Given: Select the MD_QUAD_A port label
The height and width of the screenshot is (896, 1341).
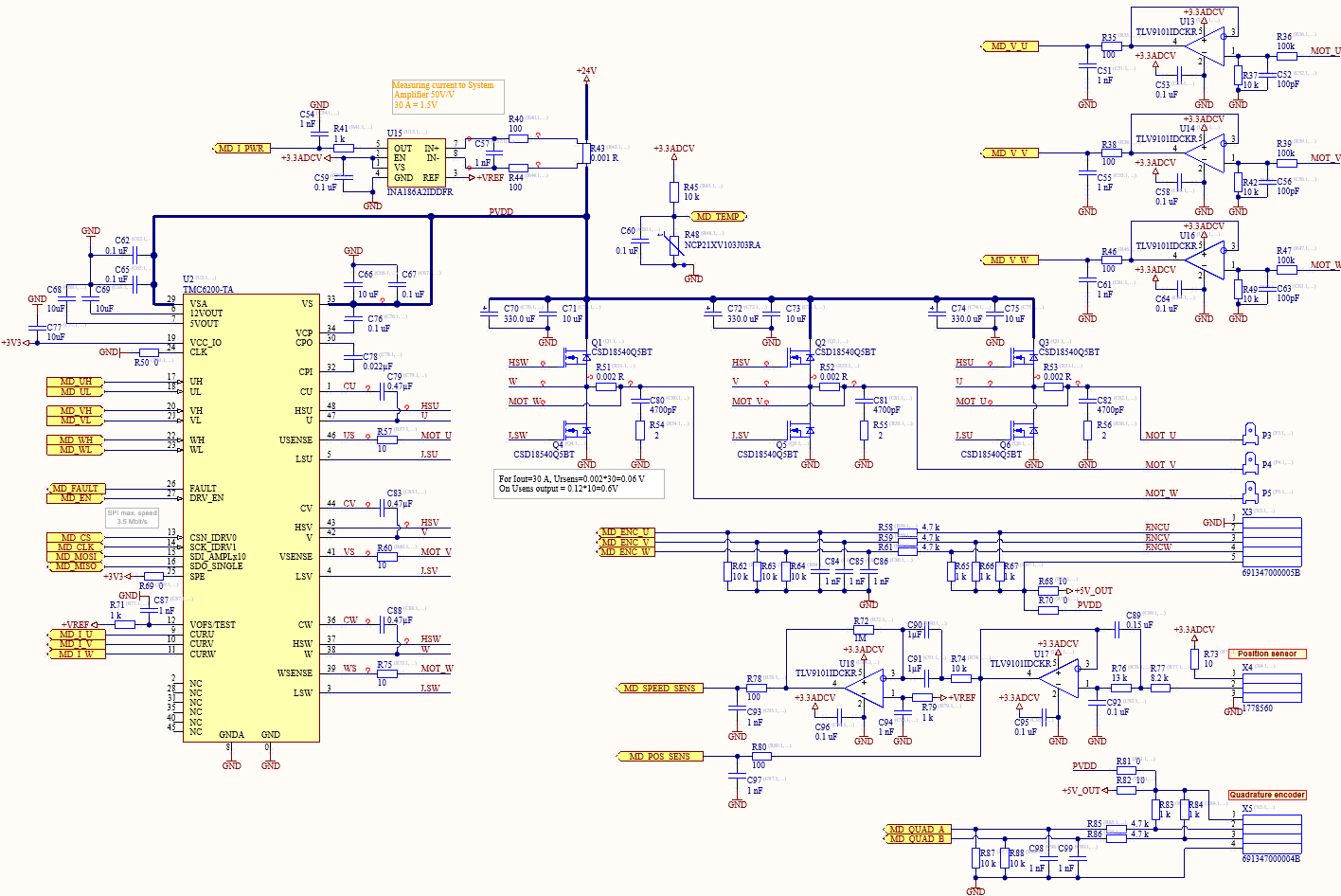Looking at the screenshot, I should [x=916, y=830].
